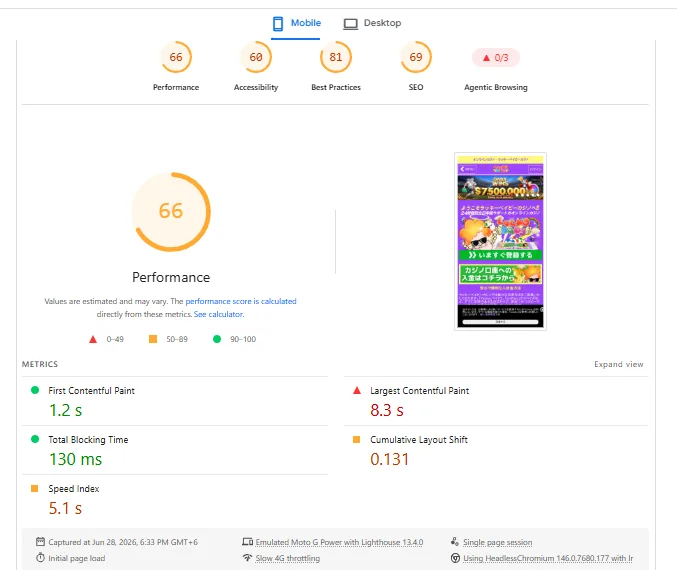Click the Chromium icon beside HeadlessChromium
Viewport: 677px width, 570px height.
pos(455,558)
